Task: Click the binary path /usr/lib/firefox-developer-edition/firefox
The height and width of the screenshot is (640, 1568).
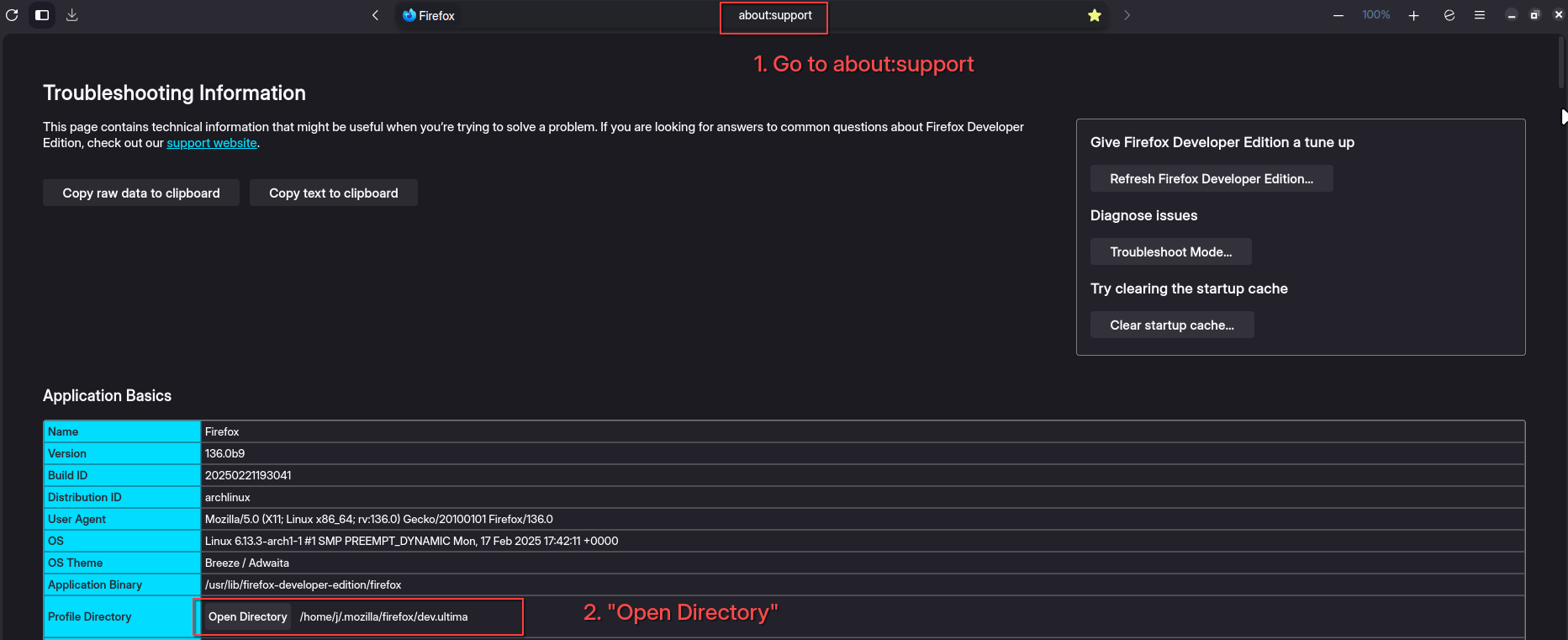Action: coord(304,584)
